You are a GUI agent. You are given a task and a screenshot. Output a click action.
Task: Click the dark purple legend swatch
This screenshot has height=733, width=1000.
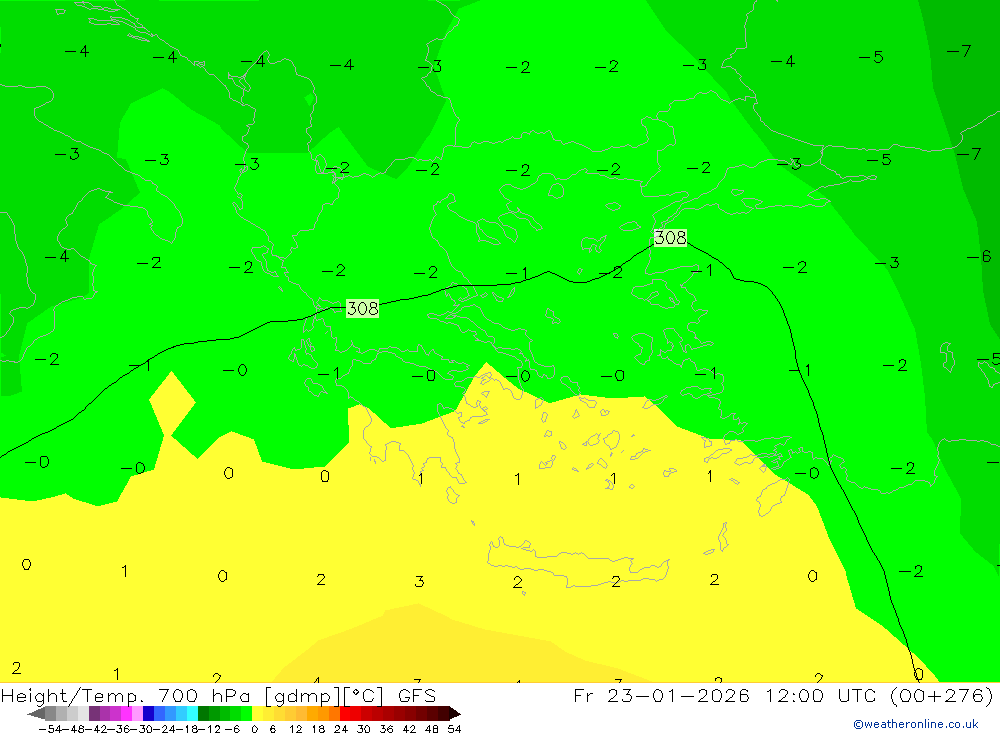pyautogui.click(x=94, y=713)
